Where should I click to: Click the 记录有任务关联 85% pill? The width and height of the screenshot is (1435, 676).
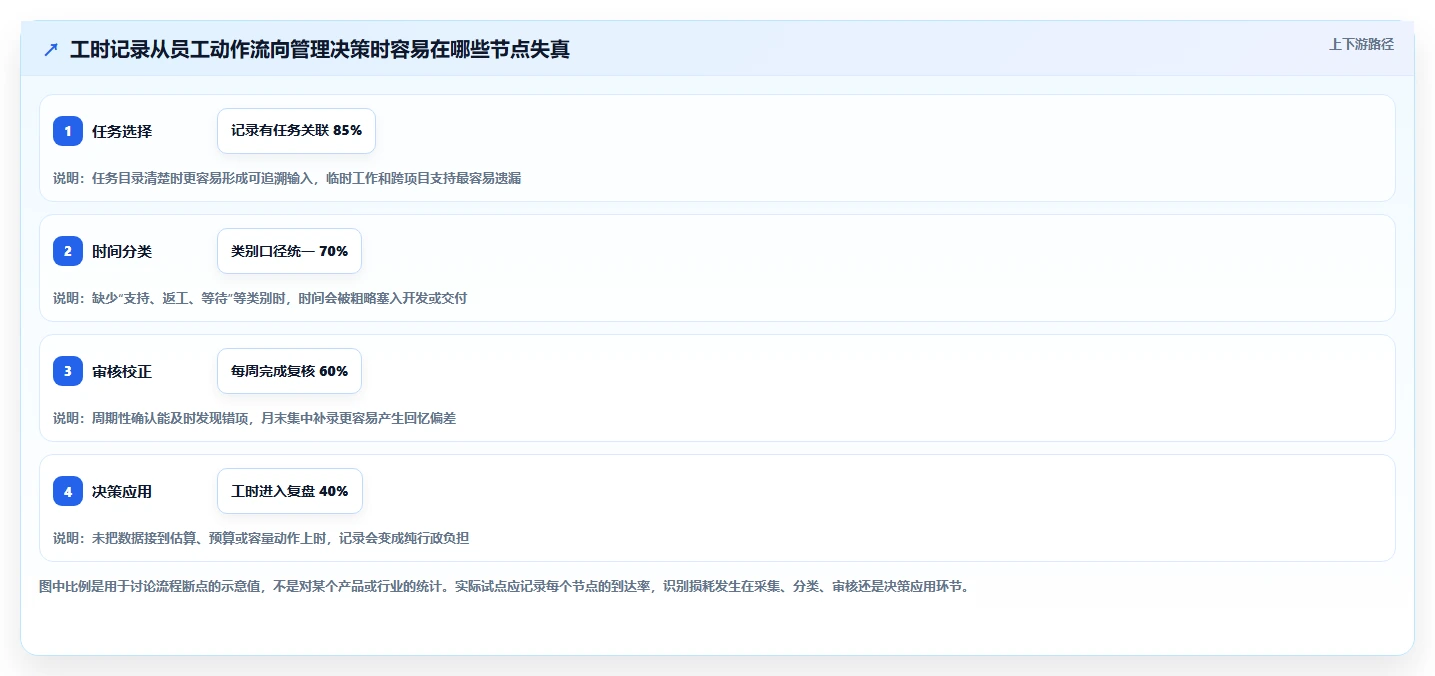296,131
